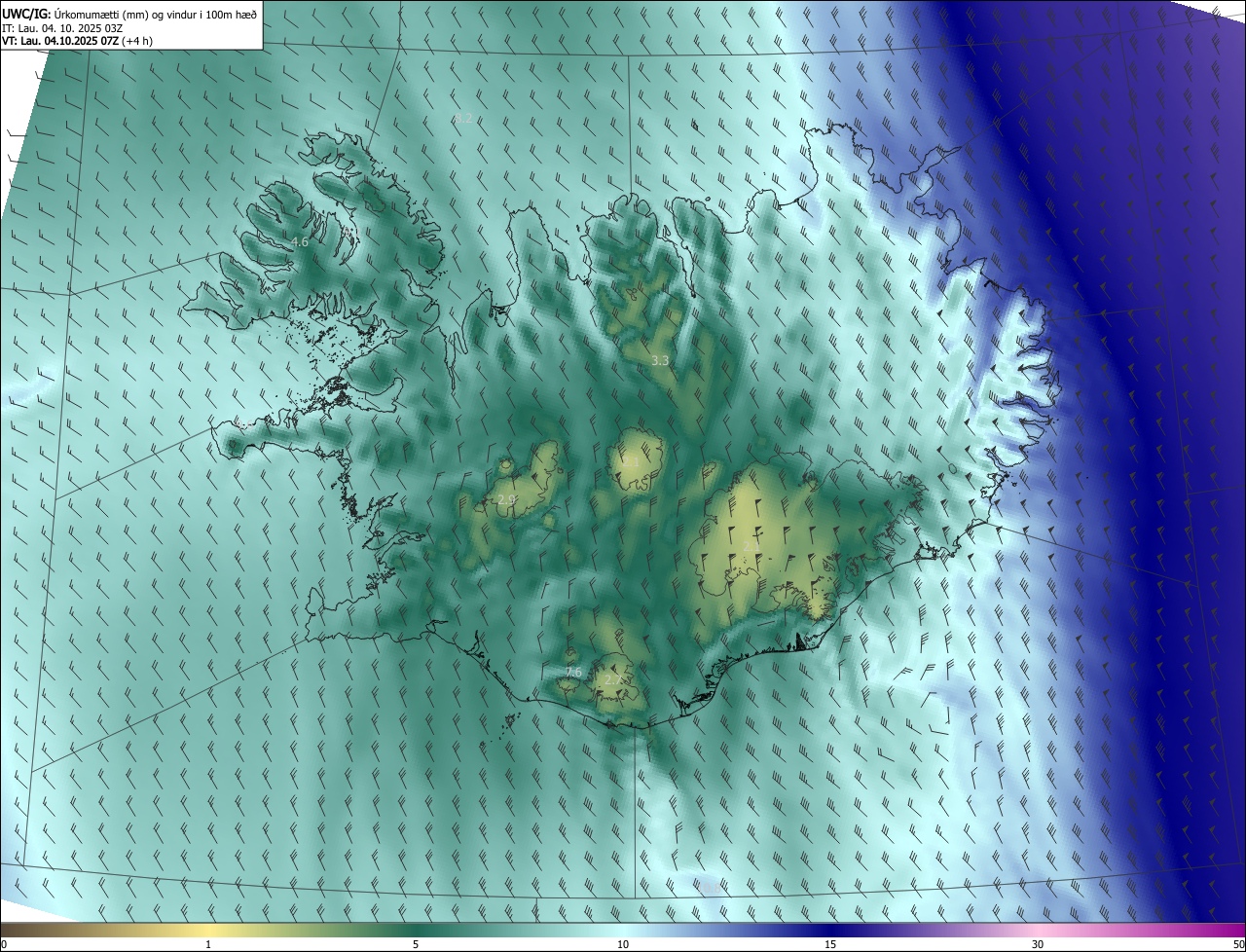Screen dimensions: 1246x952
Task: Click the 2.1 value on the small central glacier
Action: tap(631, 462)
